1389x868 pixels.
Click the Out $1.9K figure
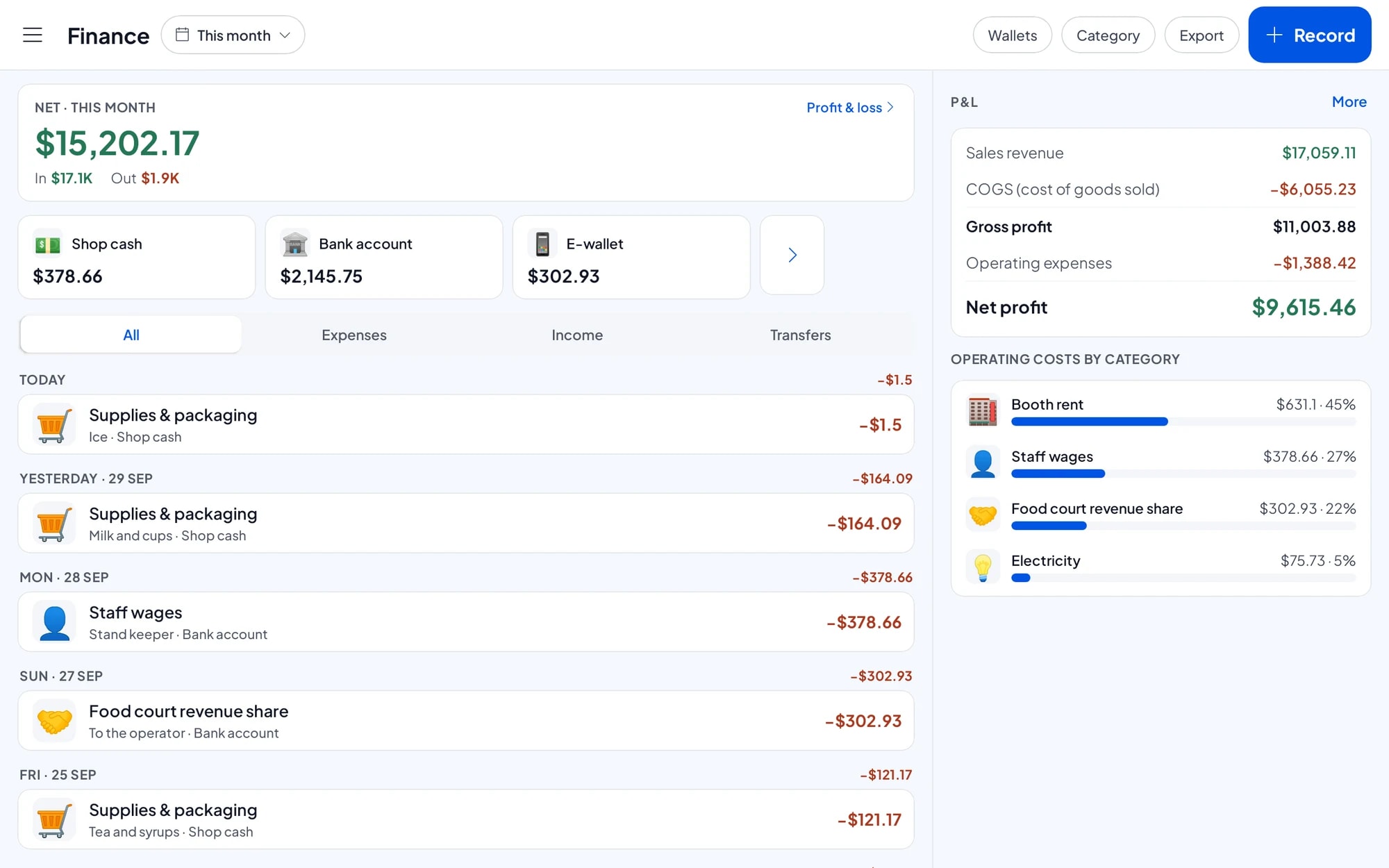point(145,178)
